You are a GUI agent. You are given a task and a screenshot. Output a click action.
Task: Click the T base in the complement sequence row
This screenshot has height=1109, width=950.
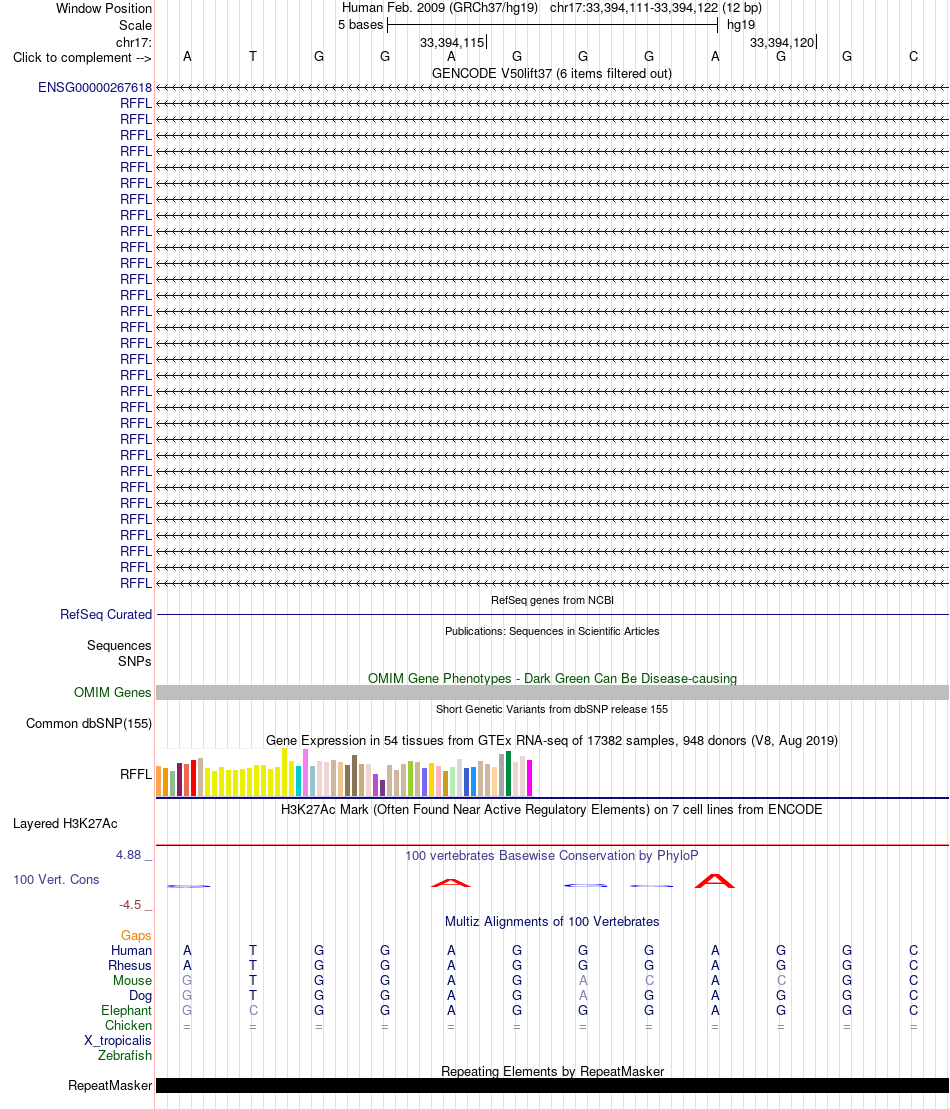click(x=253, y=57)
